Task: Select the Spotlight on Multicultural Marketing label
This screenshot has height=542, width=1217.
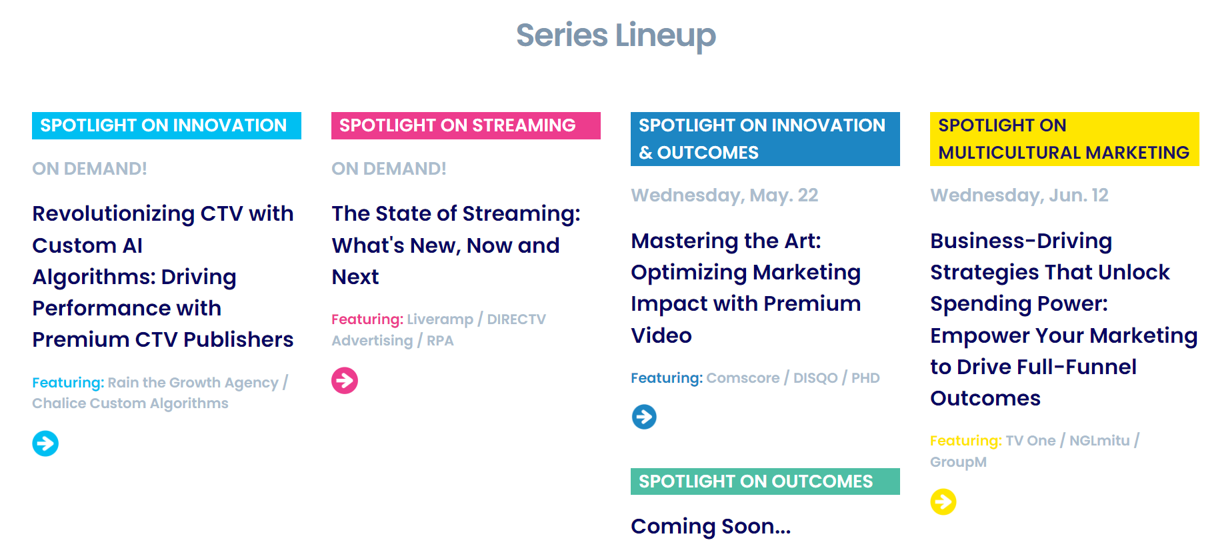Action: (x=1064, y=139)
